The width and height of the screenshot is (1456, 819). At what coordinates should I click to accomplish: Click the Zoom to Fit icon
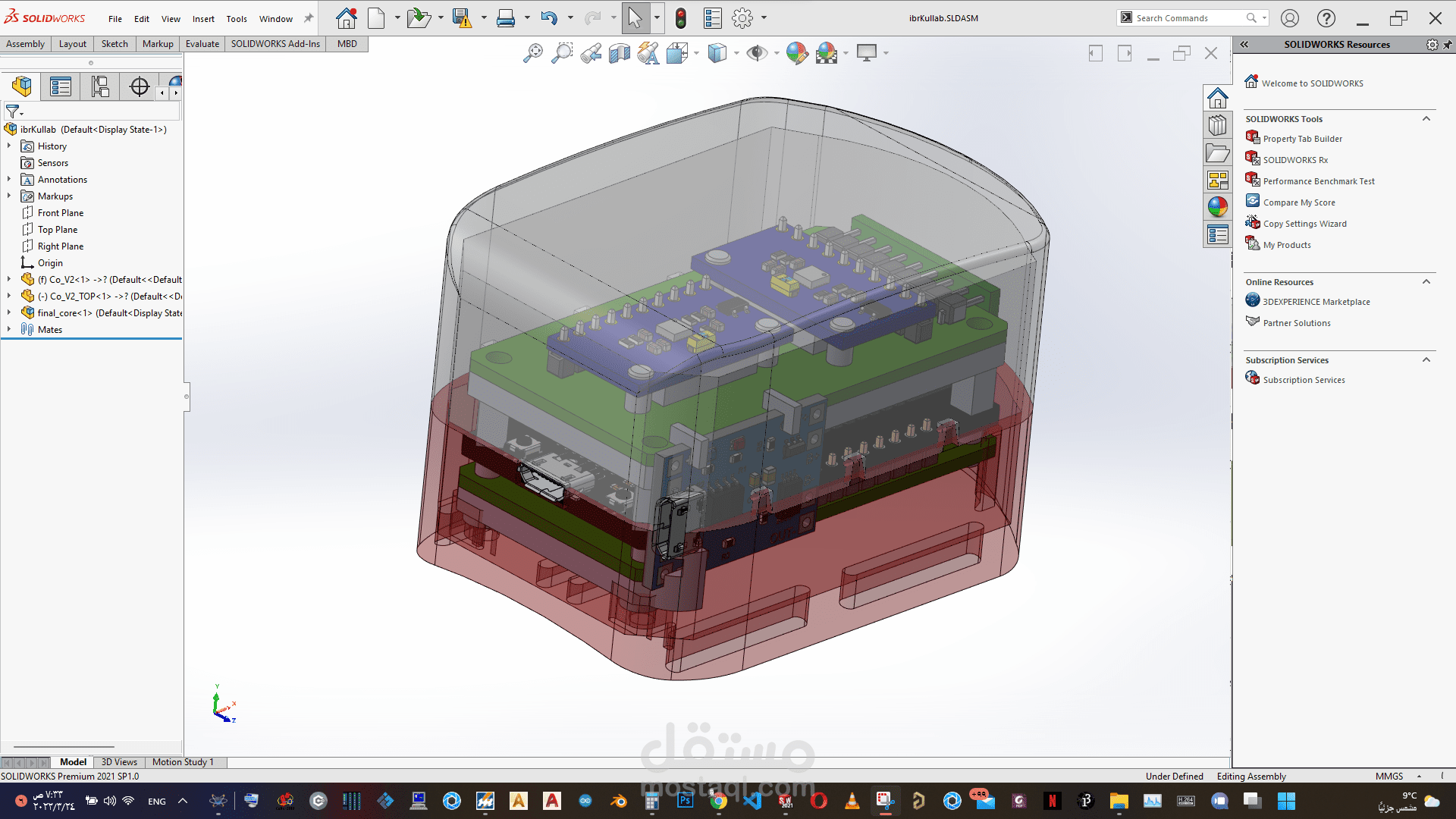click(x=532, y=53)
